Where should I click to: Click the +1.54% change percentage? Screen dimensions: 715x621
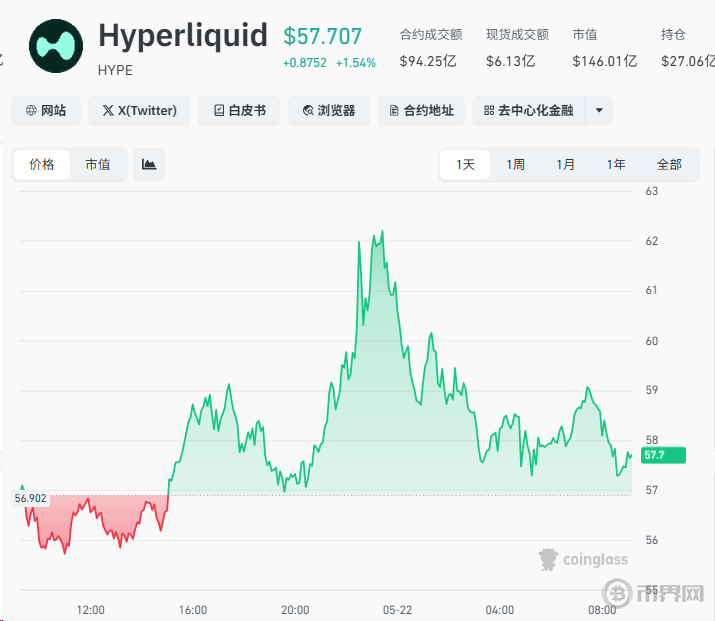pyautogui.click(x=356, y=63)
